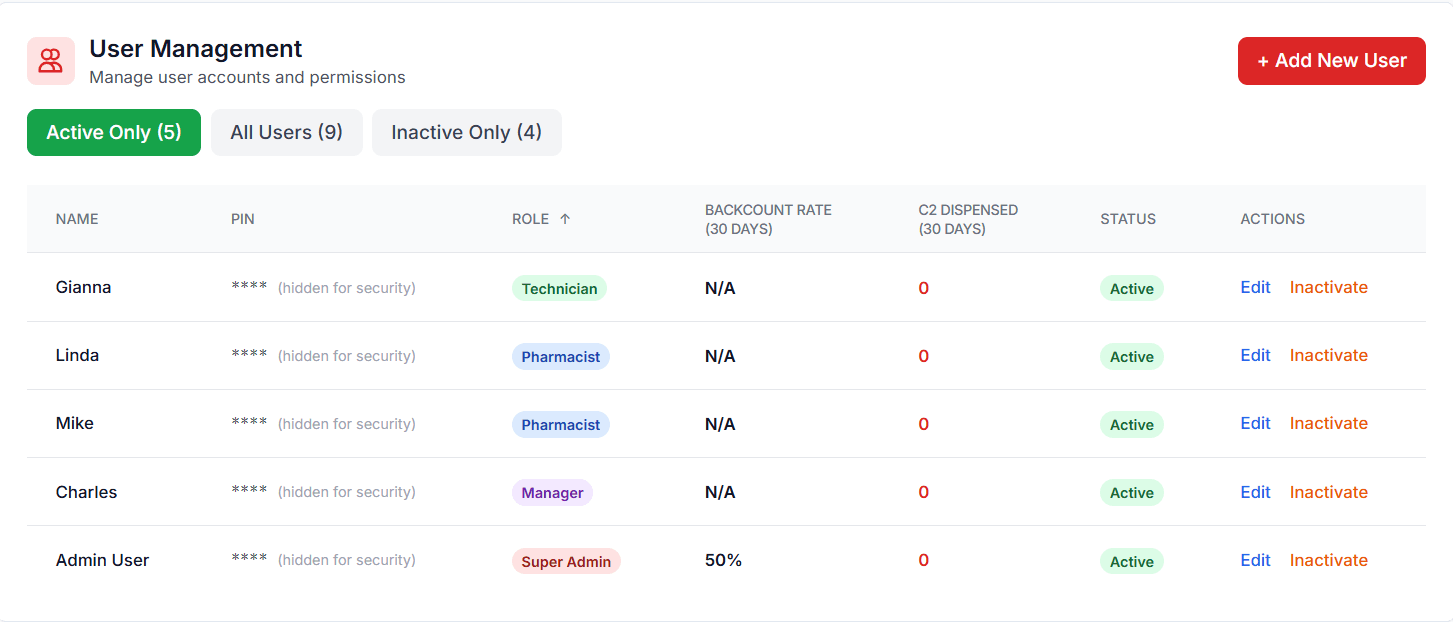Click the Name column header
This screenshot has width=1453, height=622.
pyautogui.click(x=77, y=219)
